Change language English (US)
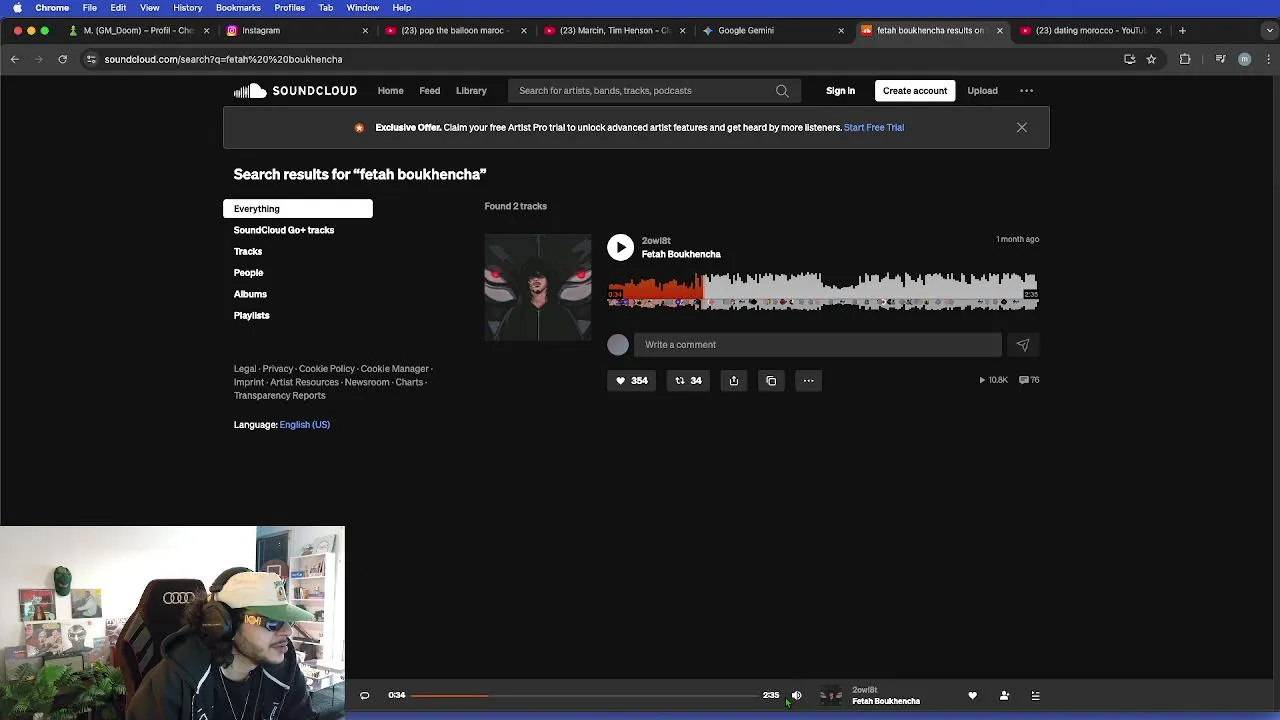This screenshot has width=1280, height=720. (305, 425)
